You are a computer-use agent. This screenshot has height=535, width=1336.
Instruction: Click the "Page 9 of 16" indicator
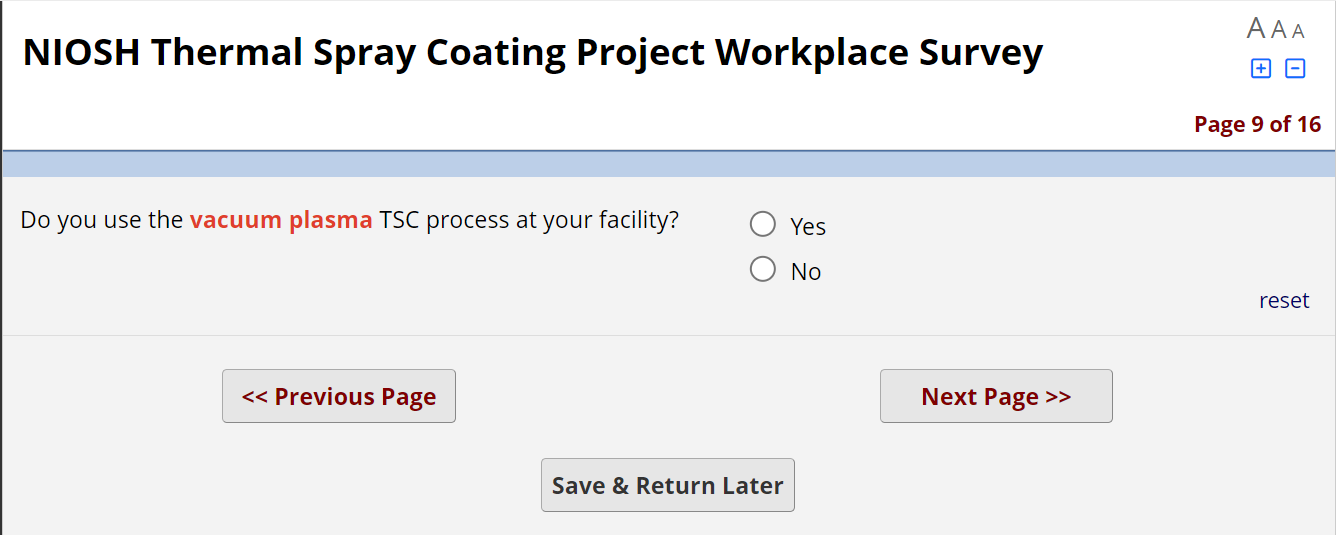point(1257,124)
